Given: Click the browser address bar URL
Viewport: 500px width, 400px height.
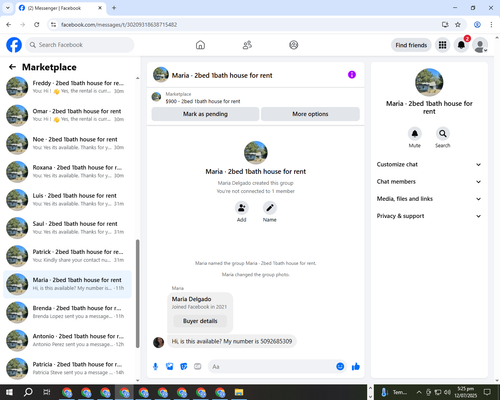Looking at the screenshot, I should 119,25.
